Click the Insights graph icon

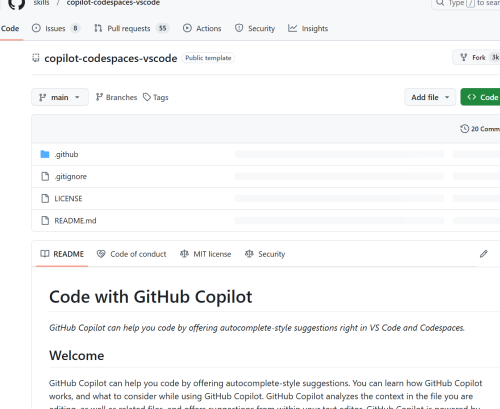(292, 28)
